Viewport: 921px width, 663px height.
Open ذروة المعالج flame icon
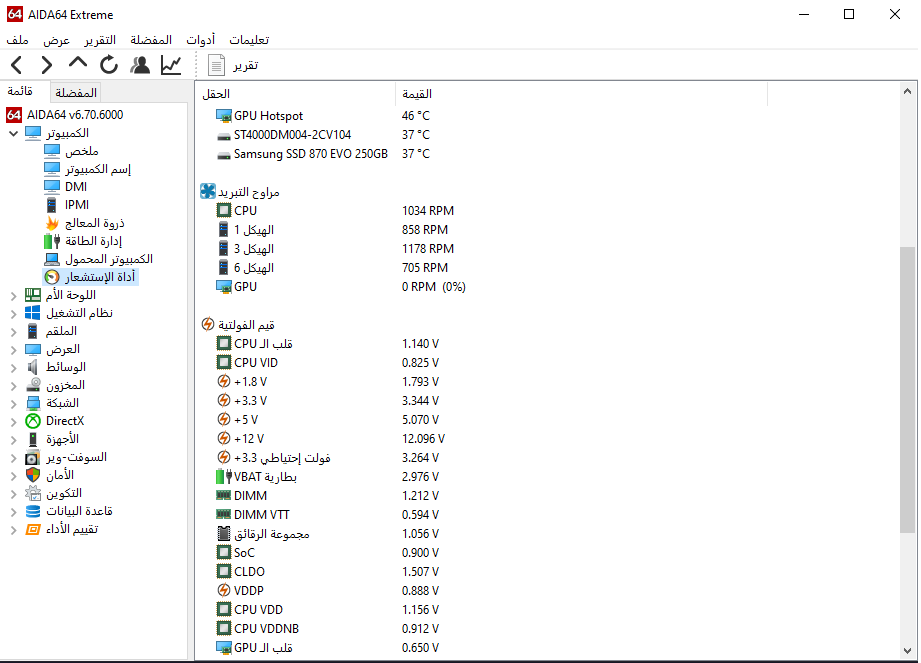pos(52,223)
